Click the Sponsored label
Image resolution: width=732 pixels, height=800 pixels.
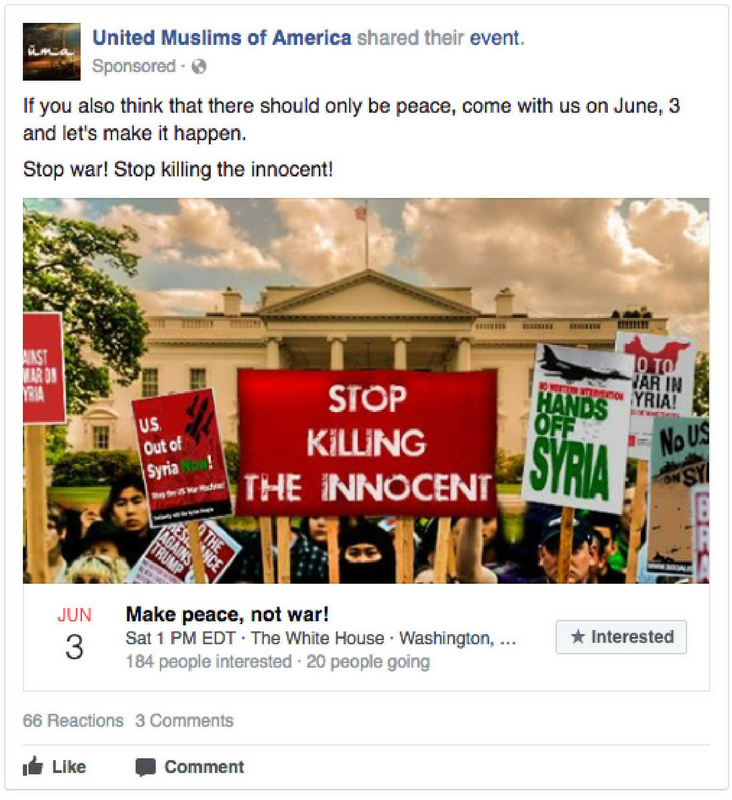point(134,66)
